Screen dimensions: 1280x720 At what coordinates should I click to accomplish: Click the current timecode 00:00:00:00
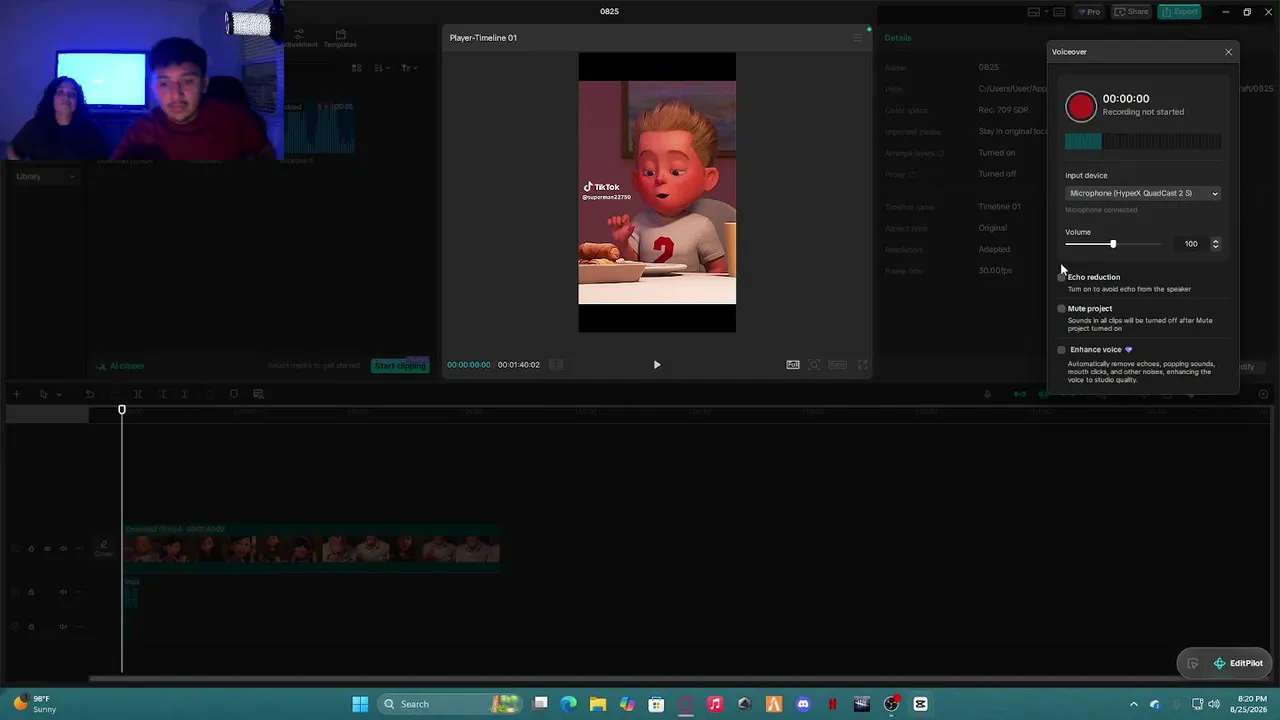point(469,365)
